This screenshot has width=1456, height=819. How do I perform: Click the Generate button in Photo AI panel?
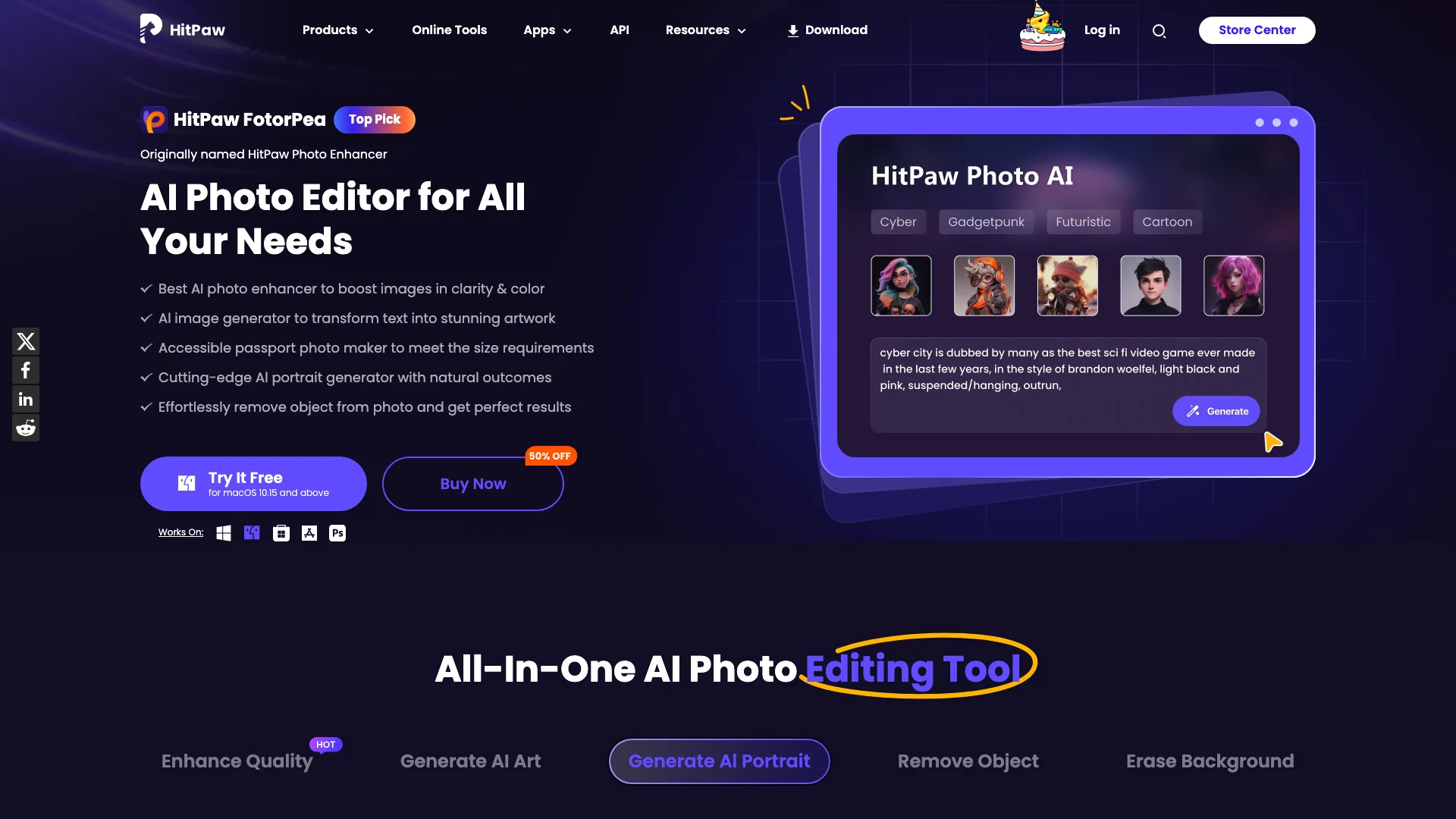click(x=1215, y=410)
